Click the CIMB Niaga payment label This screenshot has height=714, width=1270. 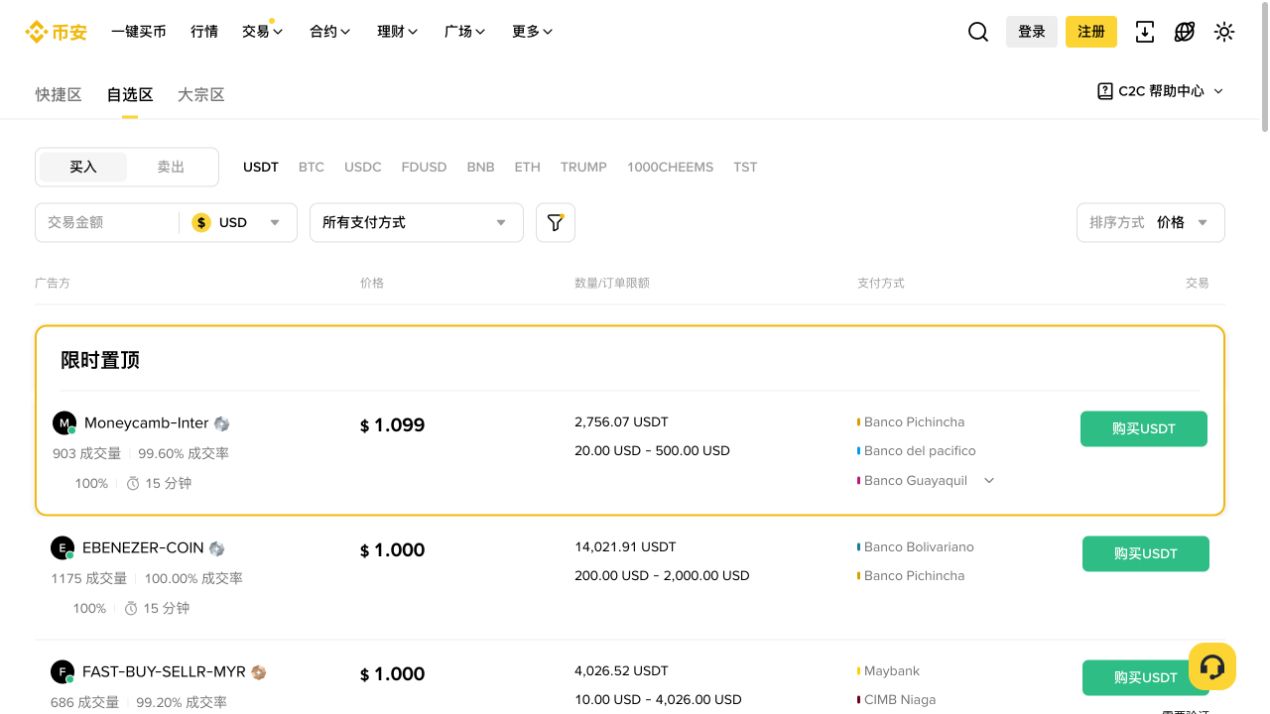click(x=900, y=700)
